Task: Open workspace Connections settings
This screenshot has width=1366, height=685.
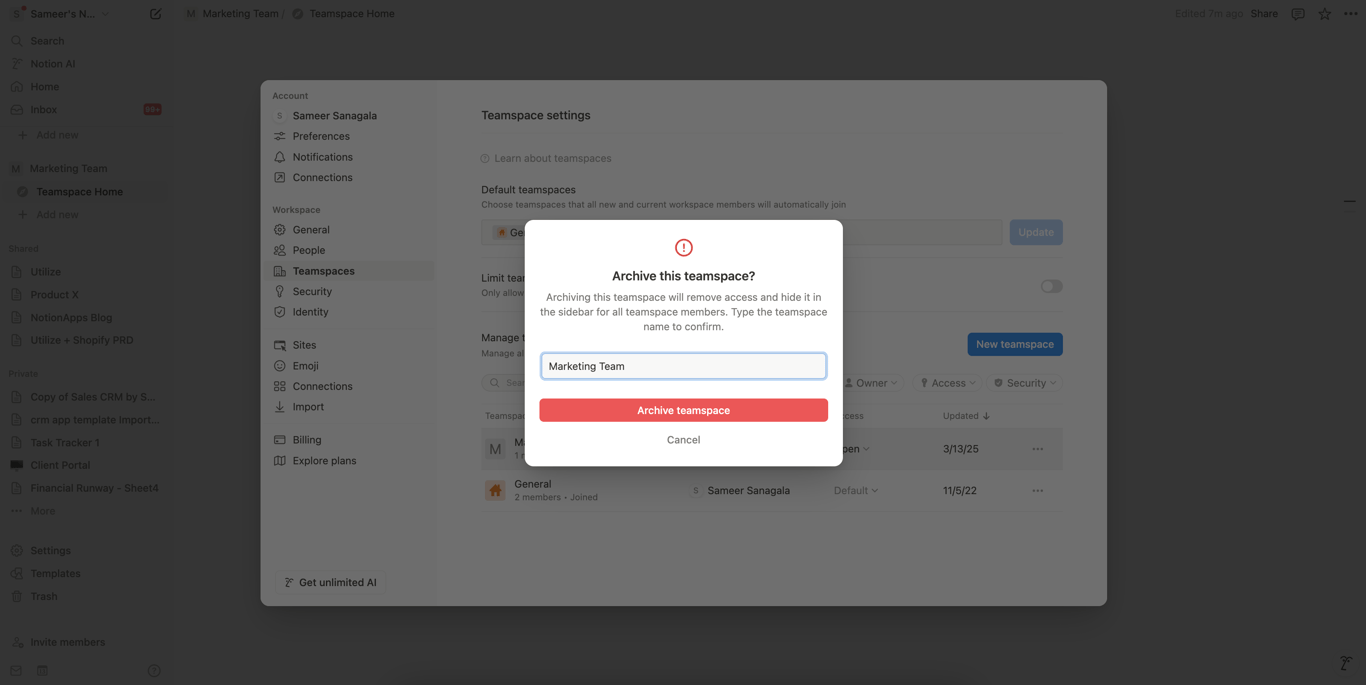Action: (x=352, y=386)
